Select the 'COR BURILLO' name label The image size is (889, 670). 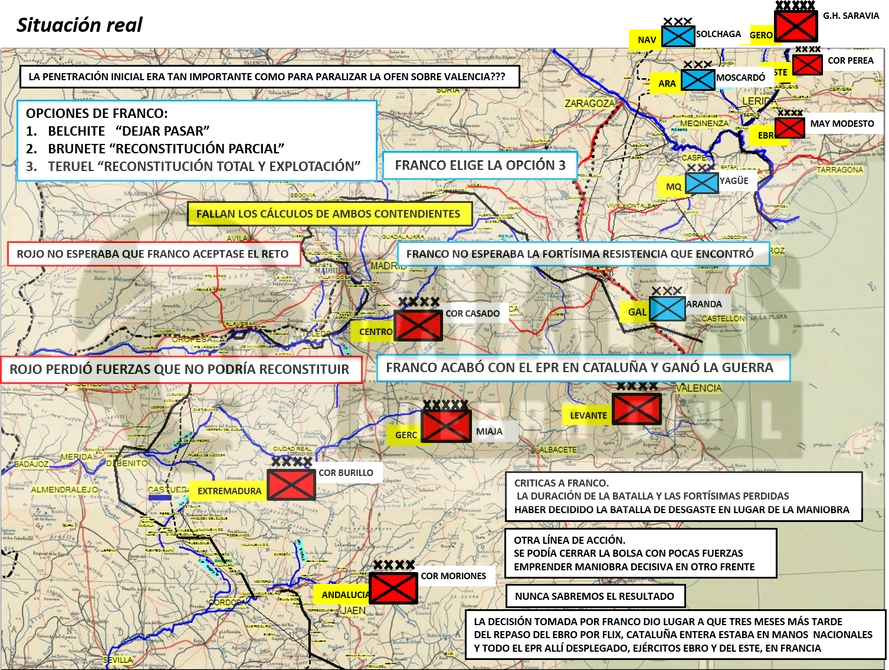coord(346,473)
